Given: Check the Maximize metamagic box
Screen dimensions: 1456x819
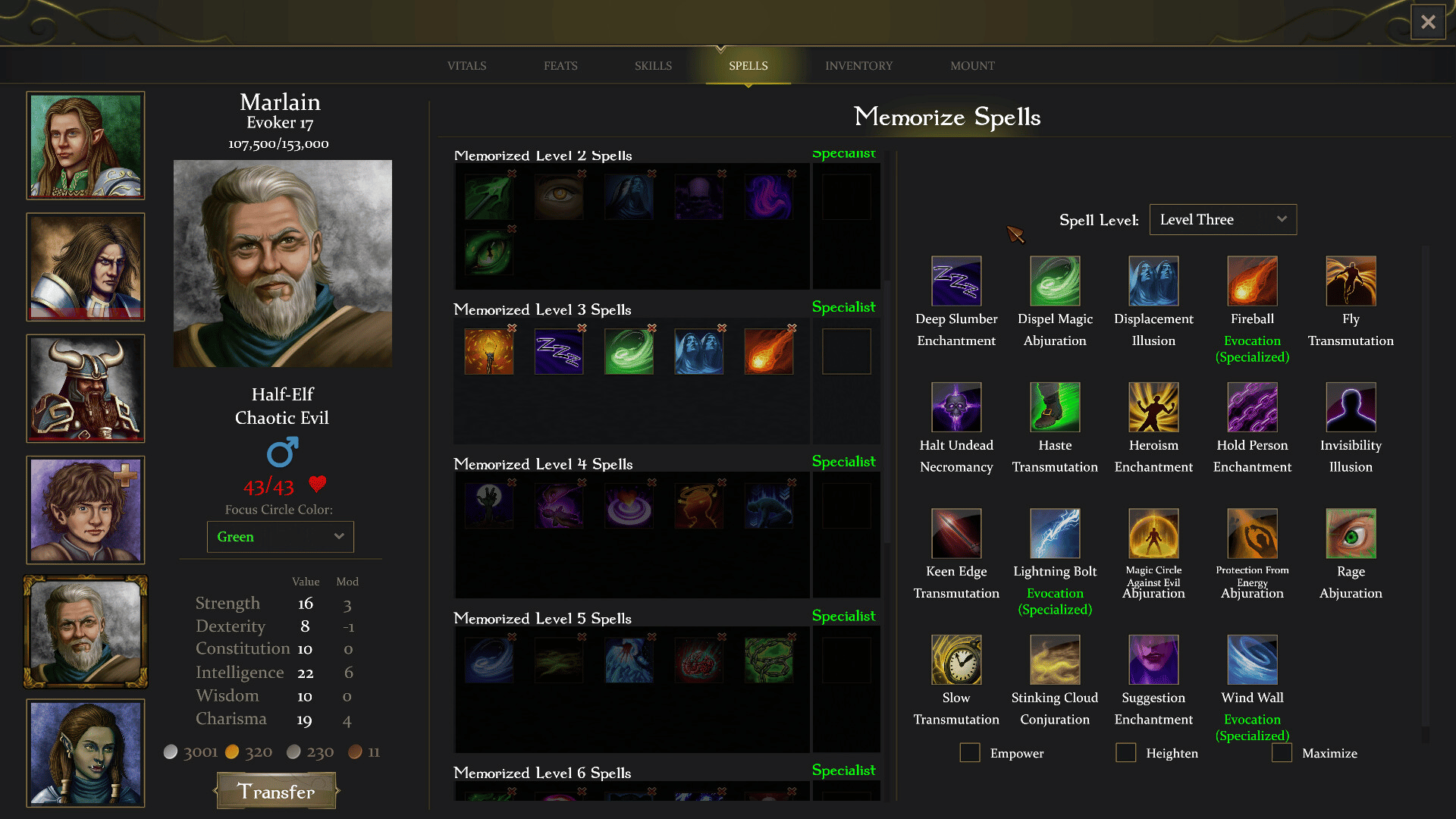Looking at the screenshot, I should pos(1282,753).
